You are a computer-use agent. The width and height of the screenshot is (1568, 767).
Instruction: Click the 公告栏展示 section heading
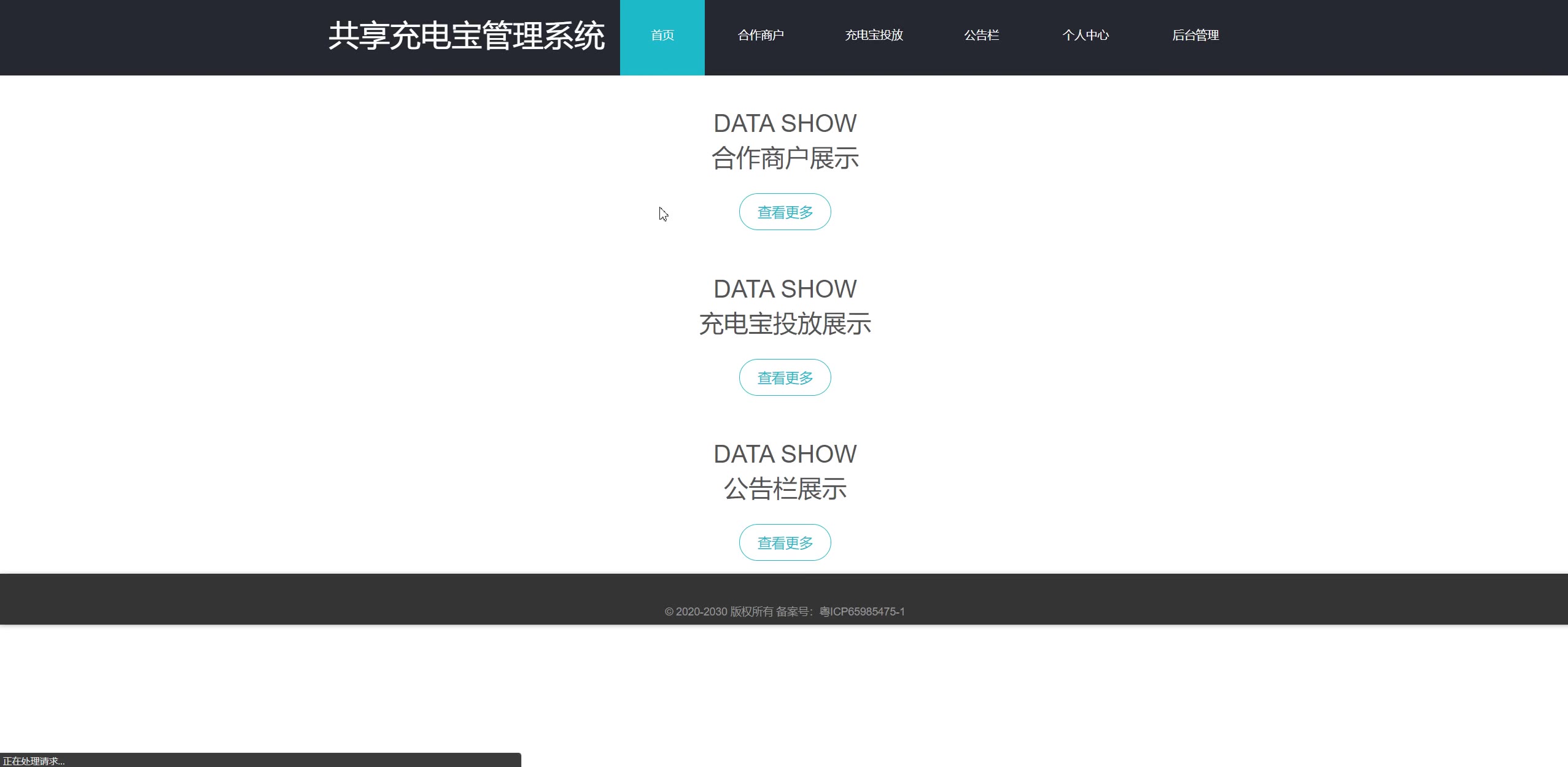[x=785, y=489]
